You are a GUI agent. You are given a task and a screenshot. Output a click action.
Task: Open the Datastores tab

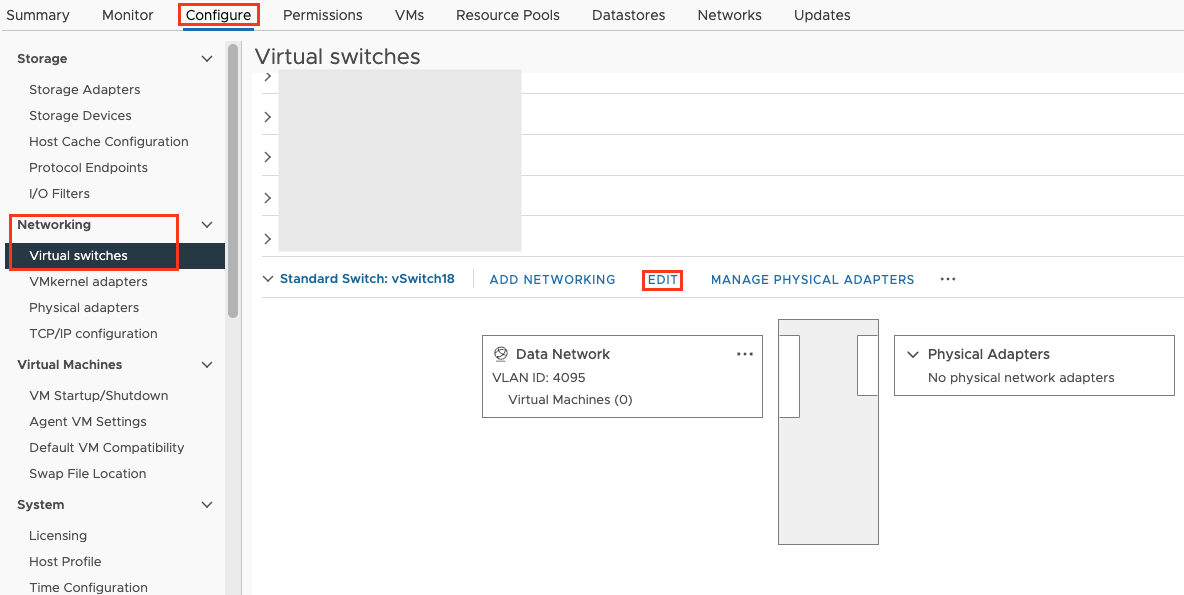[628, 15]
